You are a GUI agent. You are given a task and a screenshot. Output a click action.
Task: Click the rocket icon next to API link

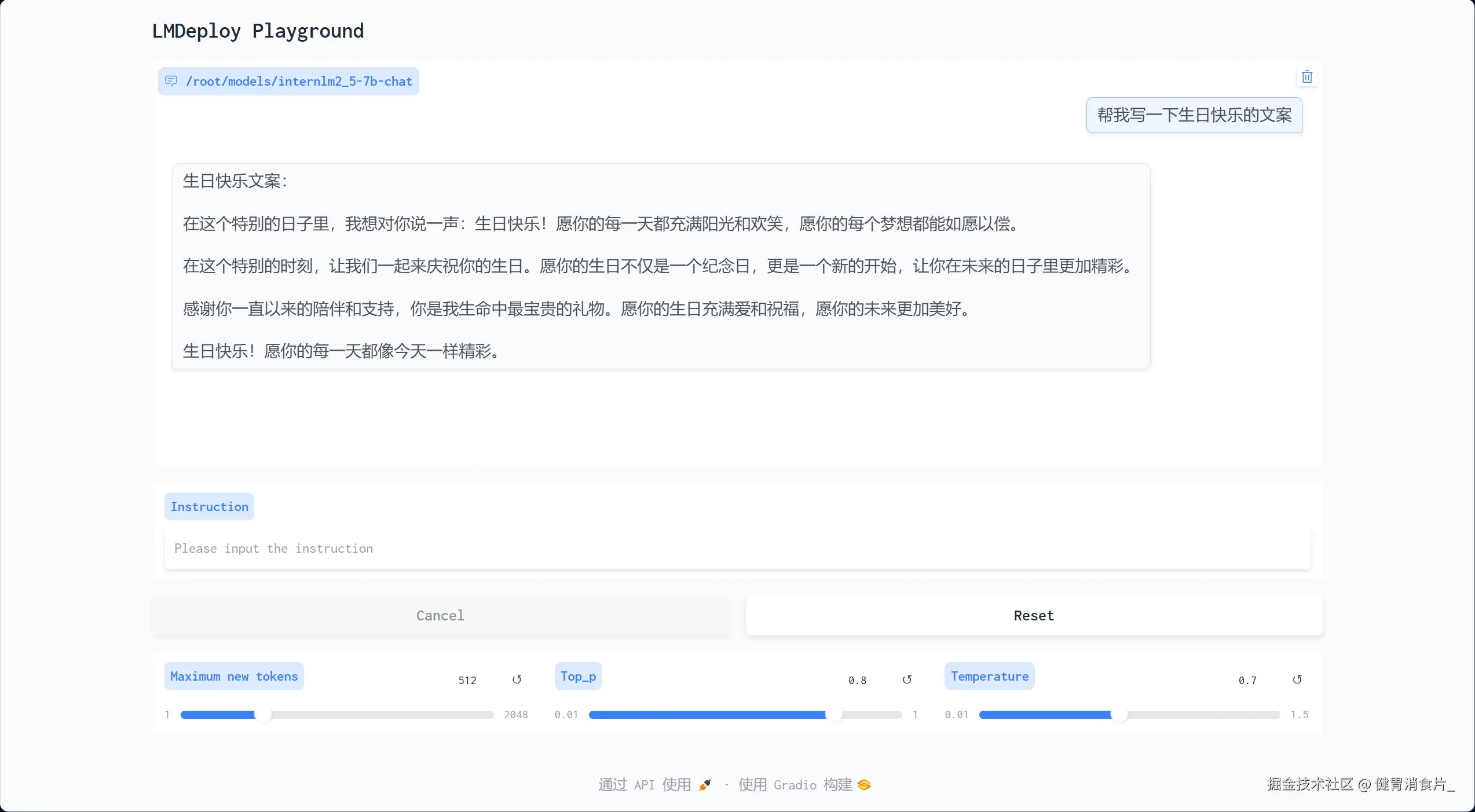pos(705,785)
